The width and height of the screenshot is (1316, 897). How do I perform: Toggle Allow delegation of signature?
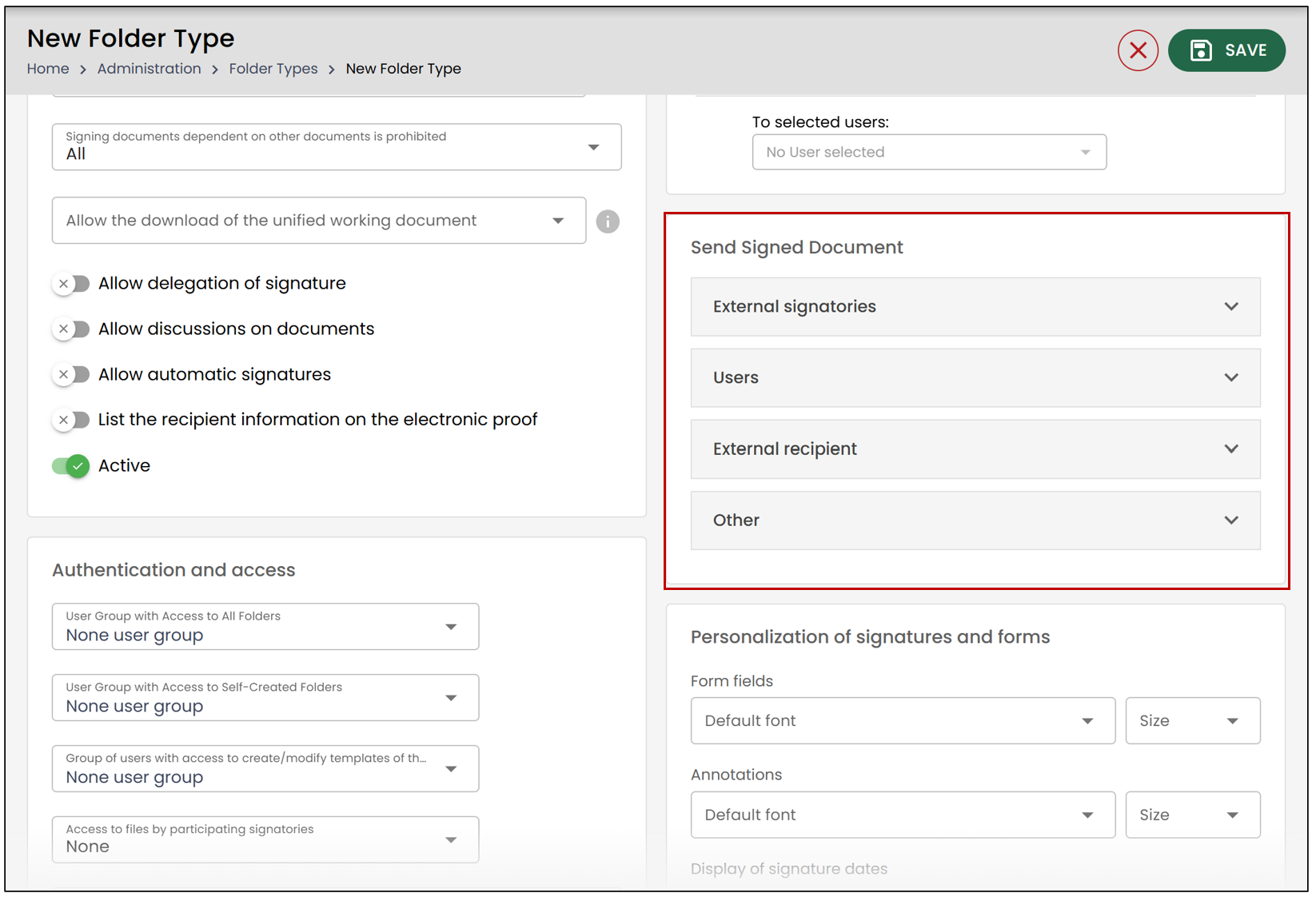pos(71,284)
